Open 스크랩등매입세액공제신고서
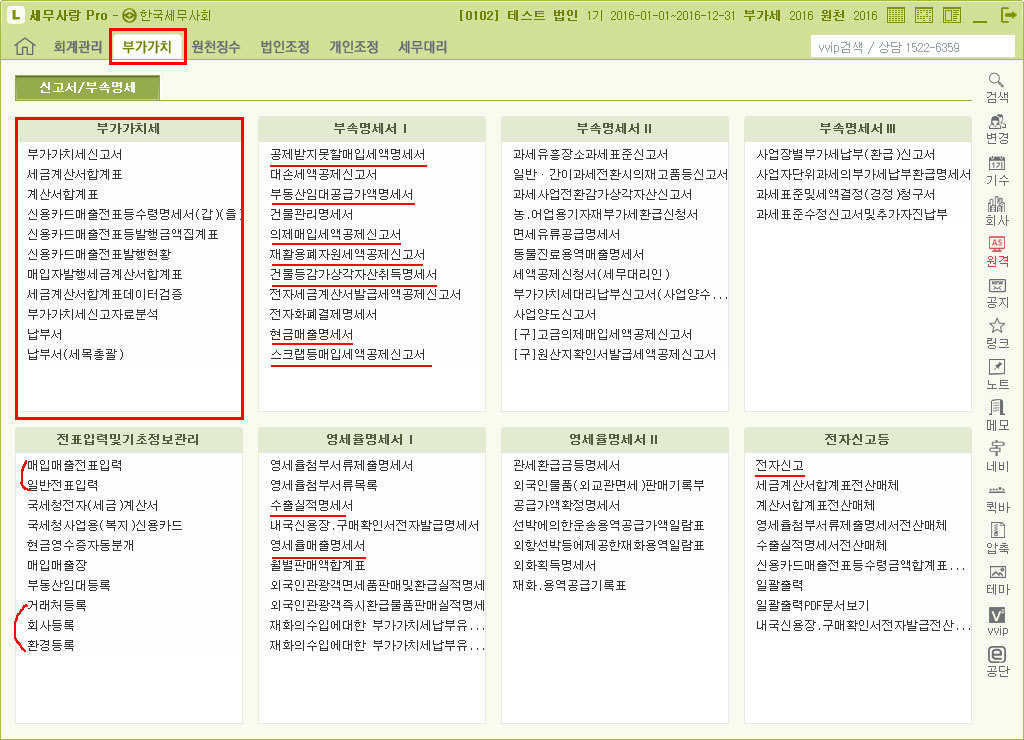Viewport: 1024px width, 740px height. tap(347, 355)
